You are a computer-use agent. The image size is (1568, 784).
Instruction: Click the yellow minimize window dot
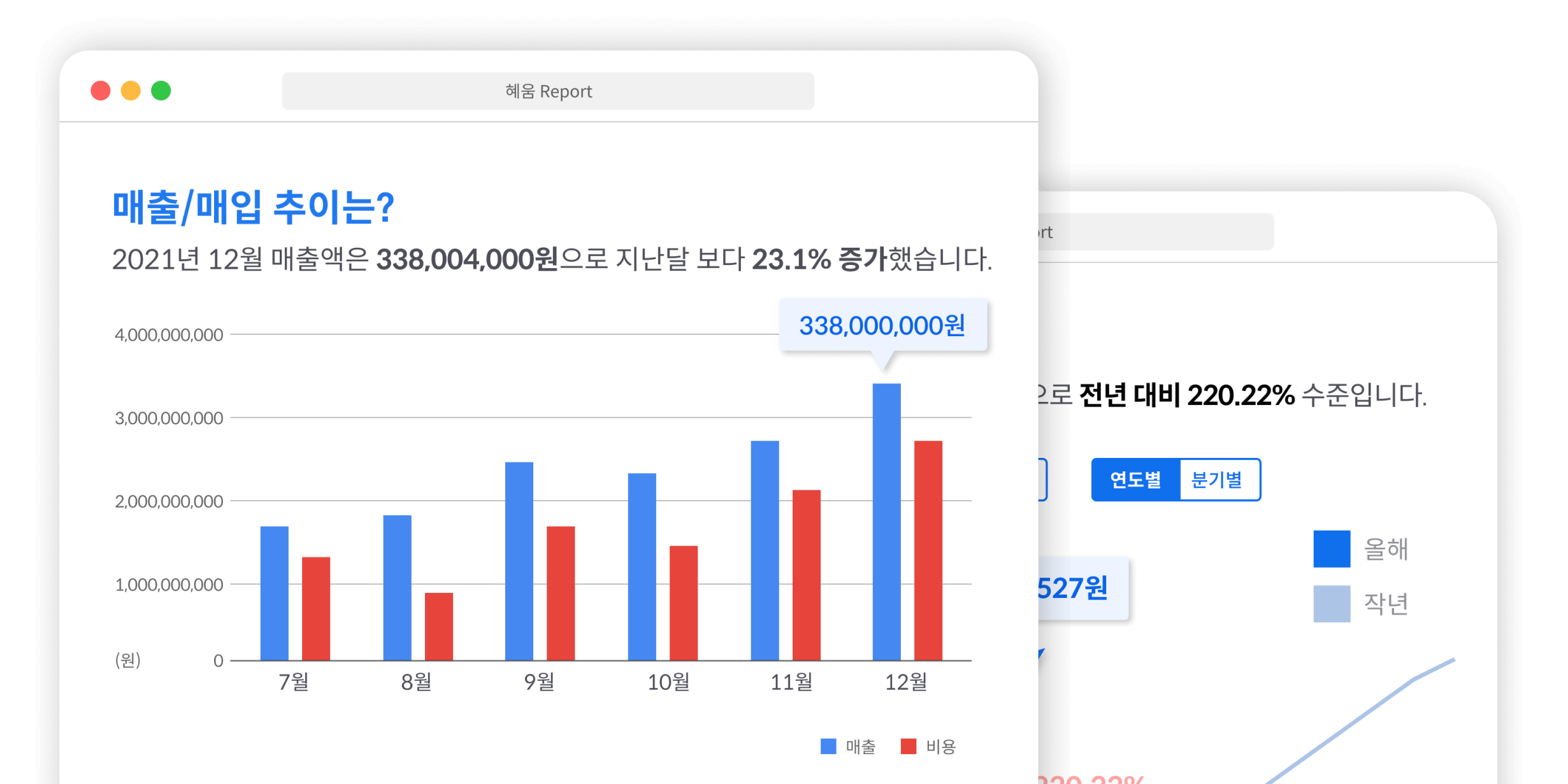[131, 91]
